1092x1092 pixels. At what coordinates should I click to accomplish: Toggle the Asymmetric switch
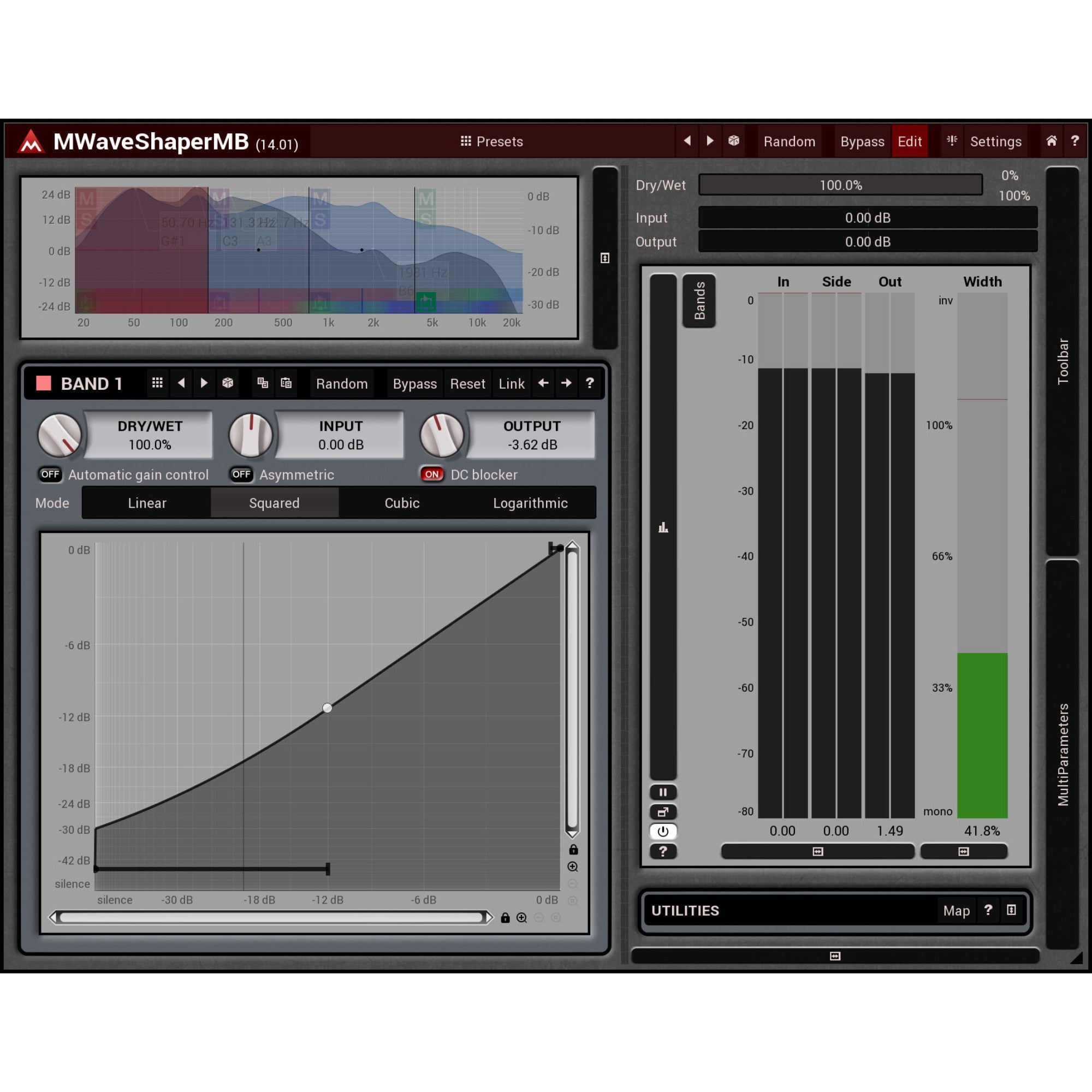tap(241, 474)
